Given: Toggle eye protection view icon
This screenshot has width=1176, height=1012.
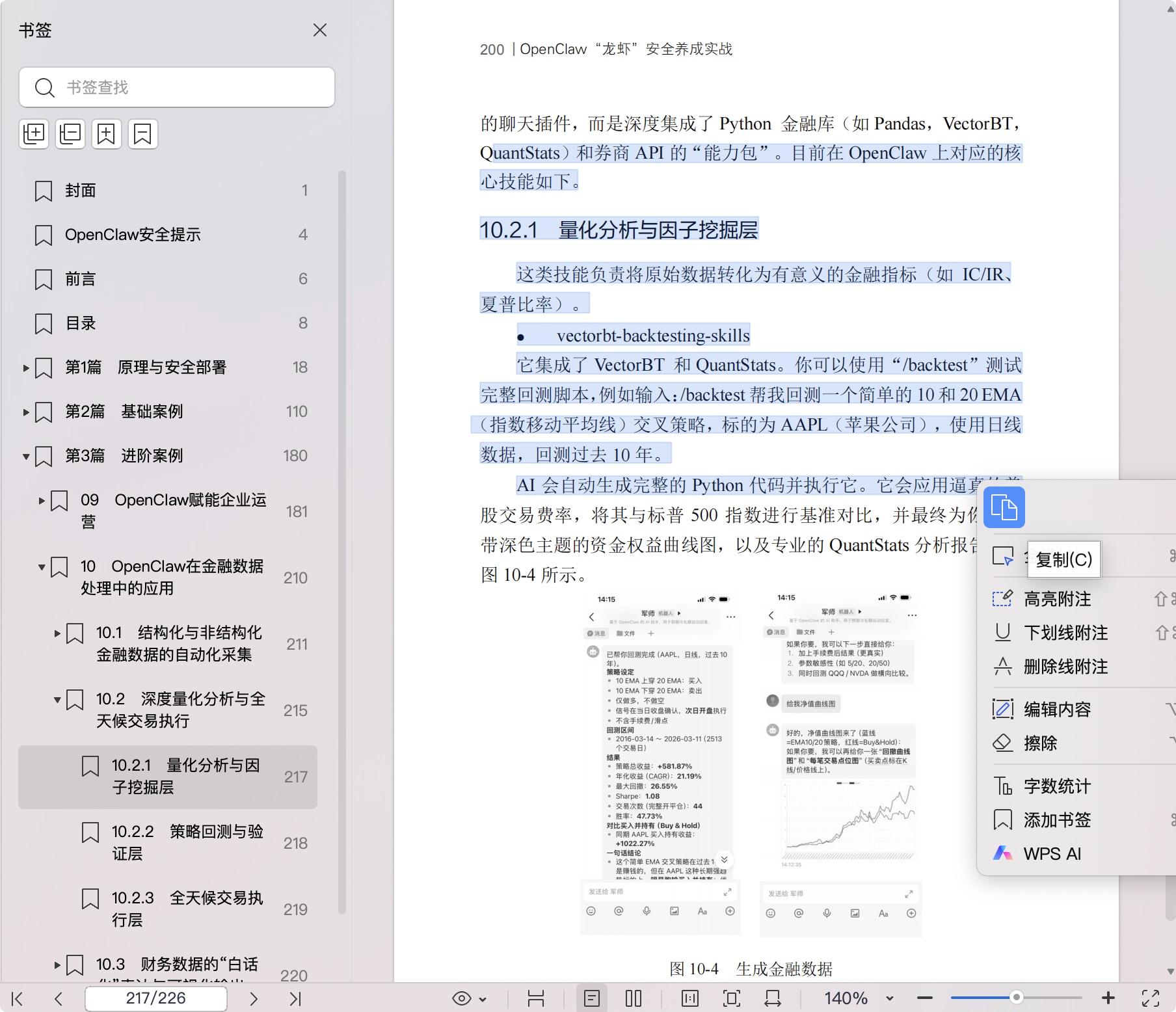Looking at the screenshot, I should [x=462, y=998].
